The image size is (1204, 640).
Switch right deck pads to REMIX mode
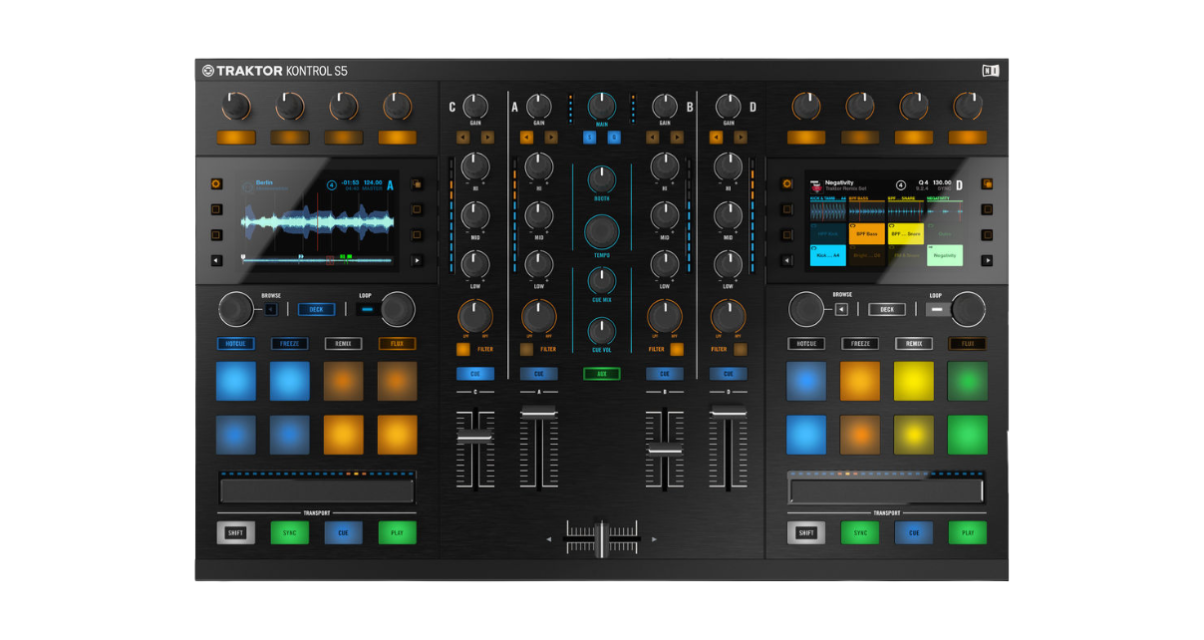[x=913, y=343]
